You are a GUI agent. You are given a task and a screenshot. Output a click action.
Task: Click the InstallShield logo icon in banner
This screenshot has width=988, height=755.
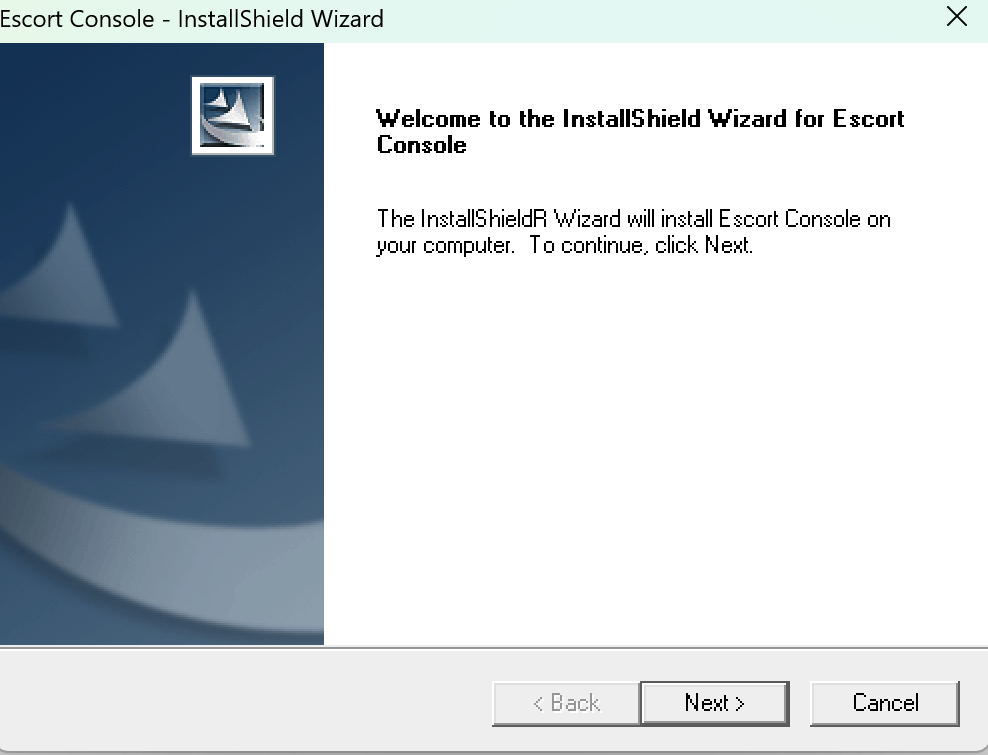pyautogui.click(x=233, y=115)
